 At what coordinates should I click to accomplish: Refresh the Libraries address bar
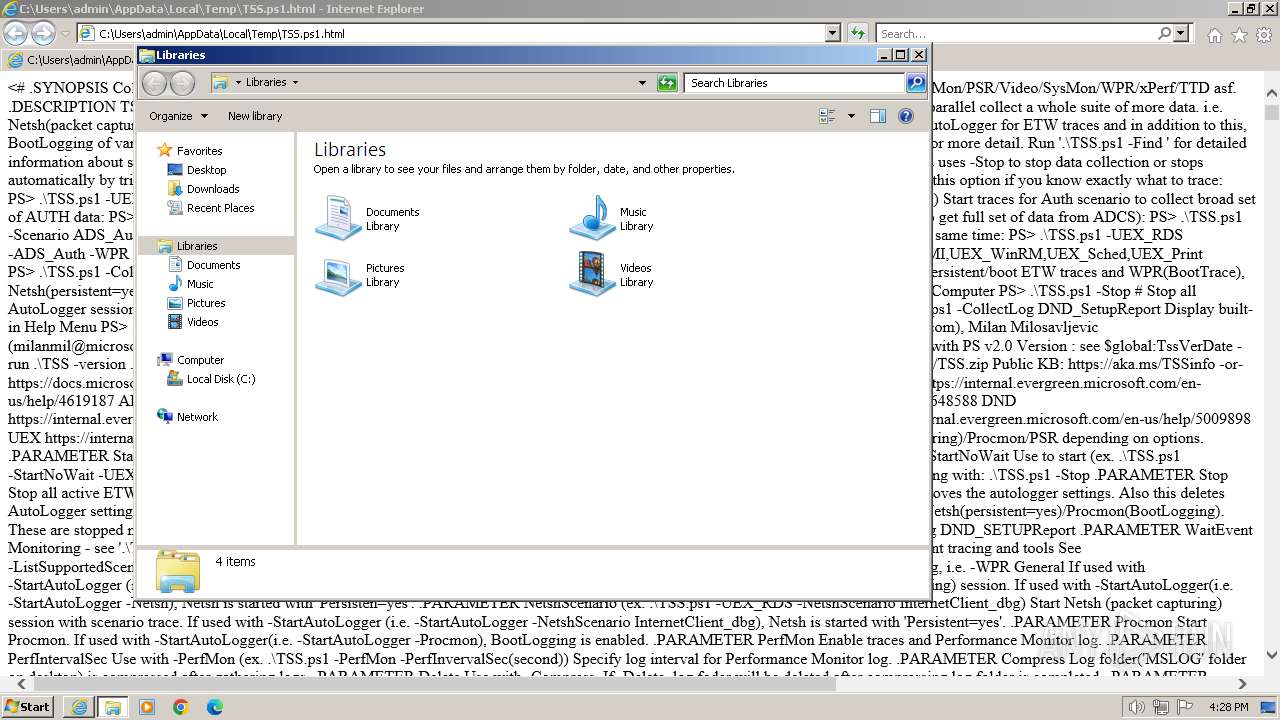tap(667, 83)
